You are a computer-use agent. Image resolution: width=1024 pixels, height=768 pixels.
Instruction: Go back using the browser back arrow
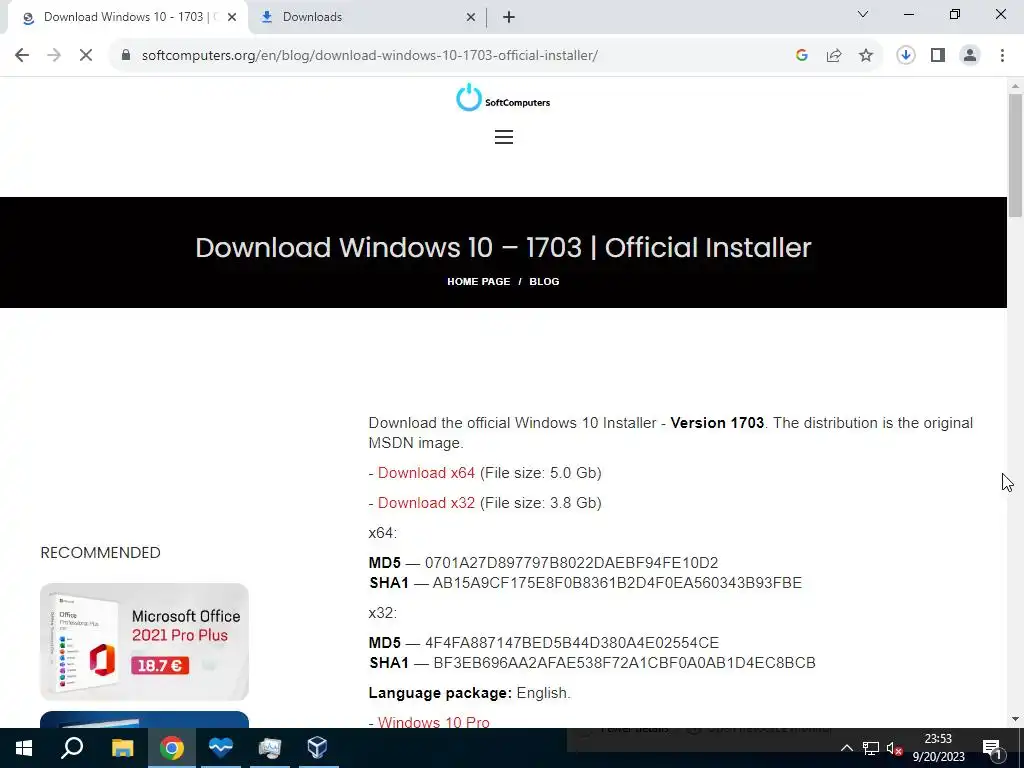22,56
